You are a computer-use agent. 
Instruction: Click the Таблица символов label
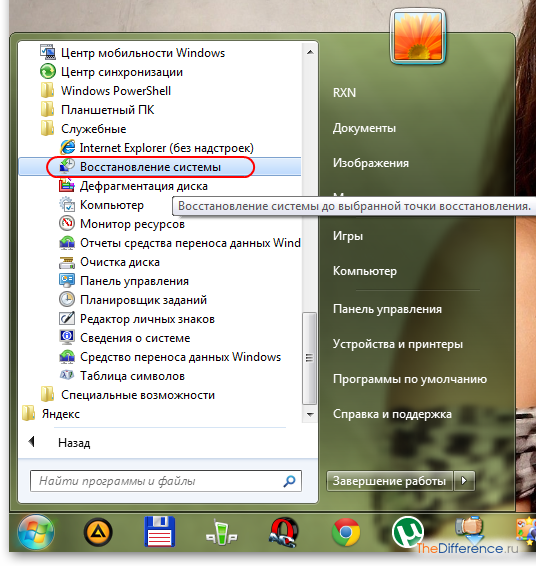(132, 376)
